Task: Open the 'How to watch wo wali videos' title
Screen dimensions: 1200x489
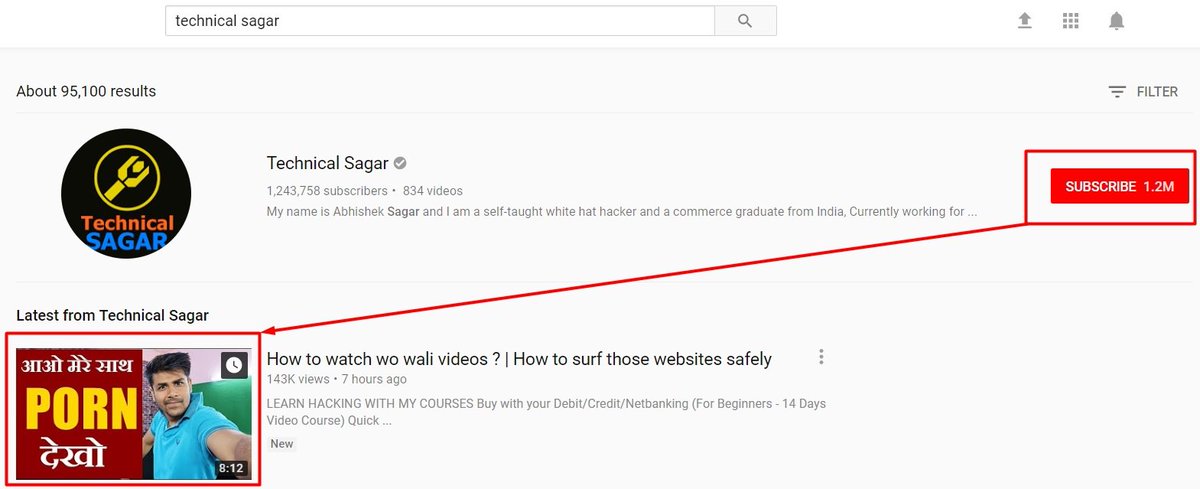Action: pos(519,359)
